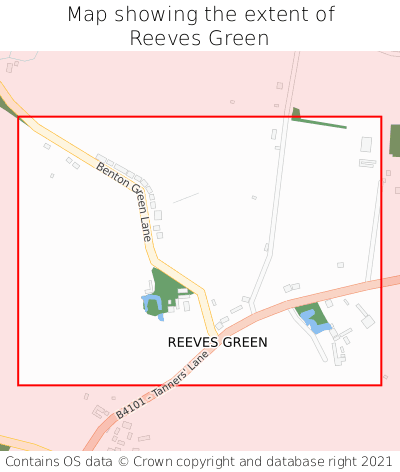Click the REEVES GREEN place label
The height and width of the screenshot is (472, 400).
[217, 342]
